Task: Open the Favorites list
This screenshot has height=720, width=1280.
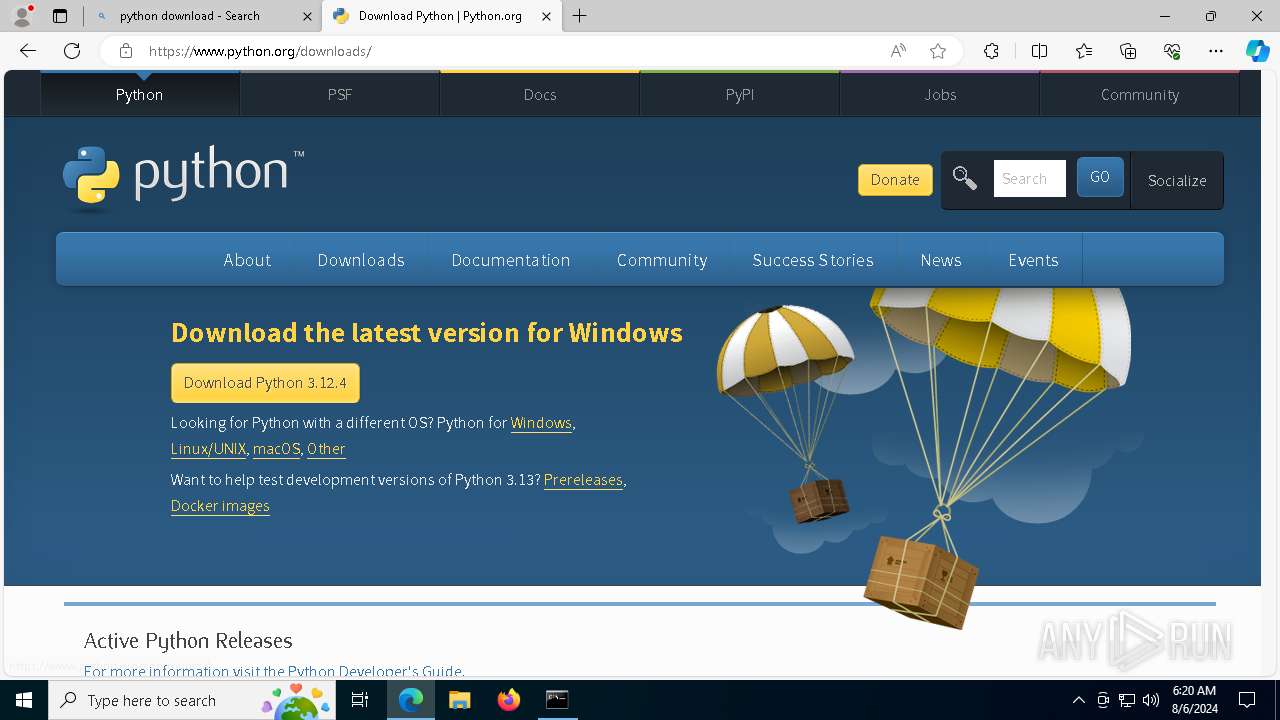Action: tap(1084, 51)
